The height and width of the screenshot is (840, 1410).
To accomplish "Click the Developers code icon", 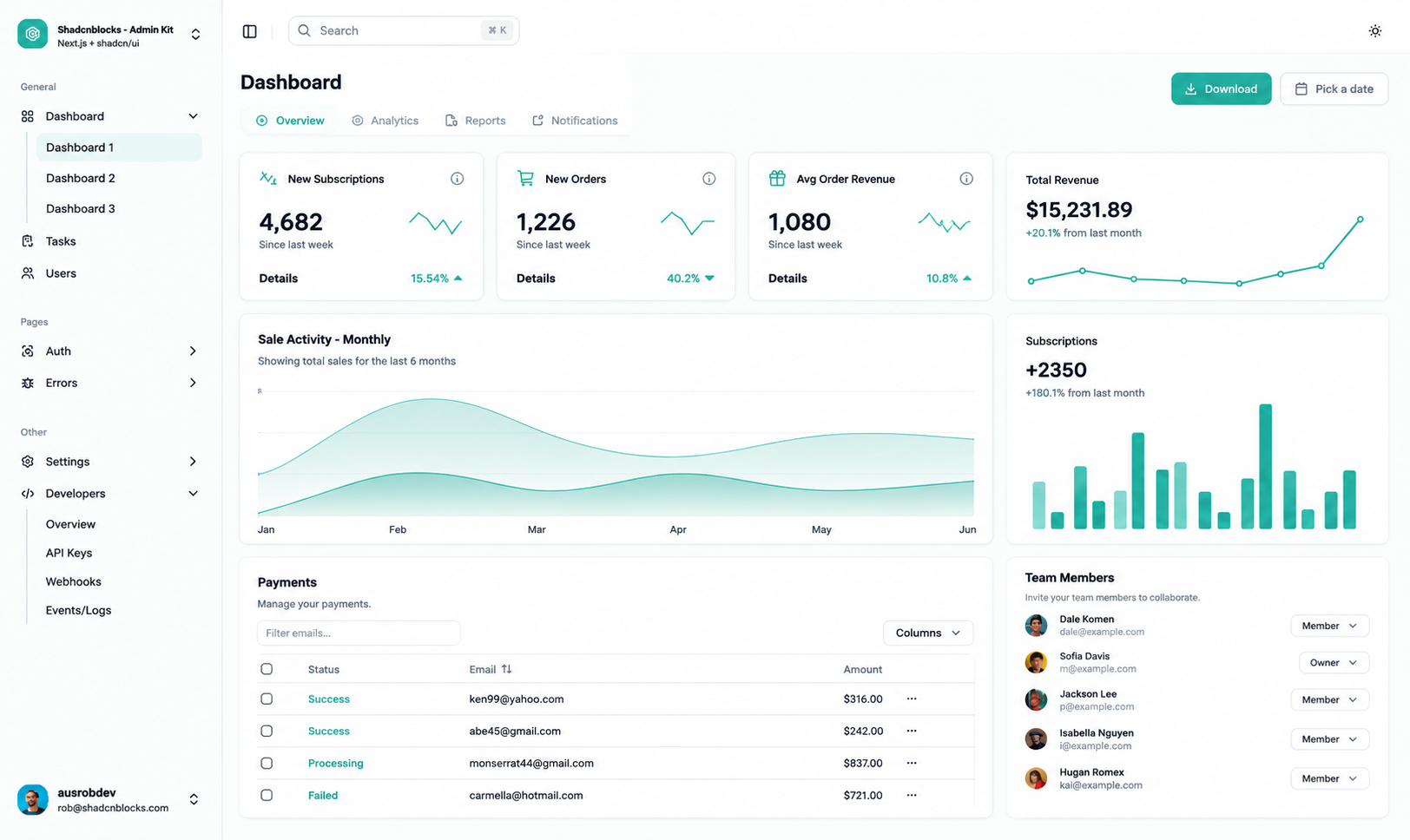I will (x=28, y=494).
